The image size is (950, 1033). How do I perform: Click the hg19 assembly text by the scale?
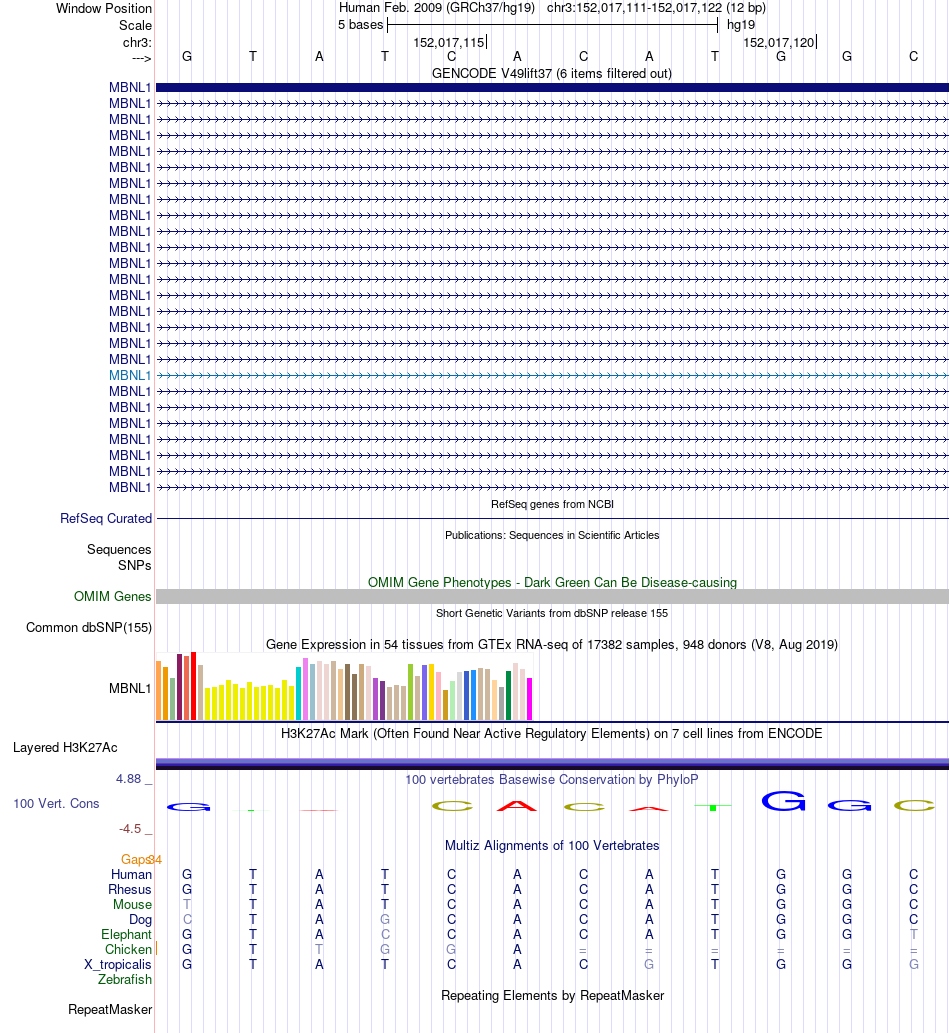pos(740,25)
